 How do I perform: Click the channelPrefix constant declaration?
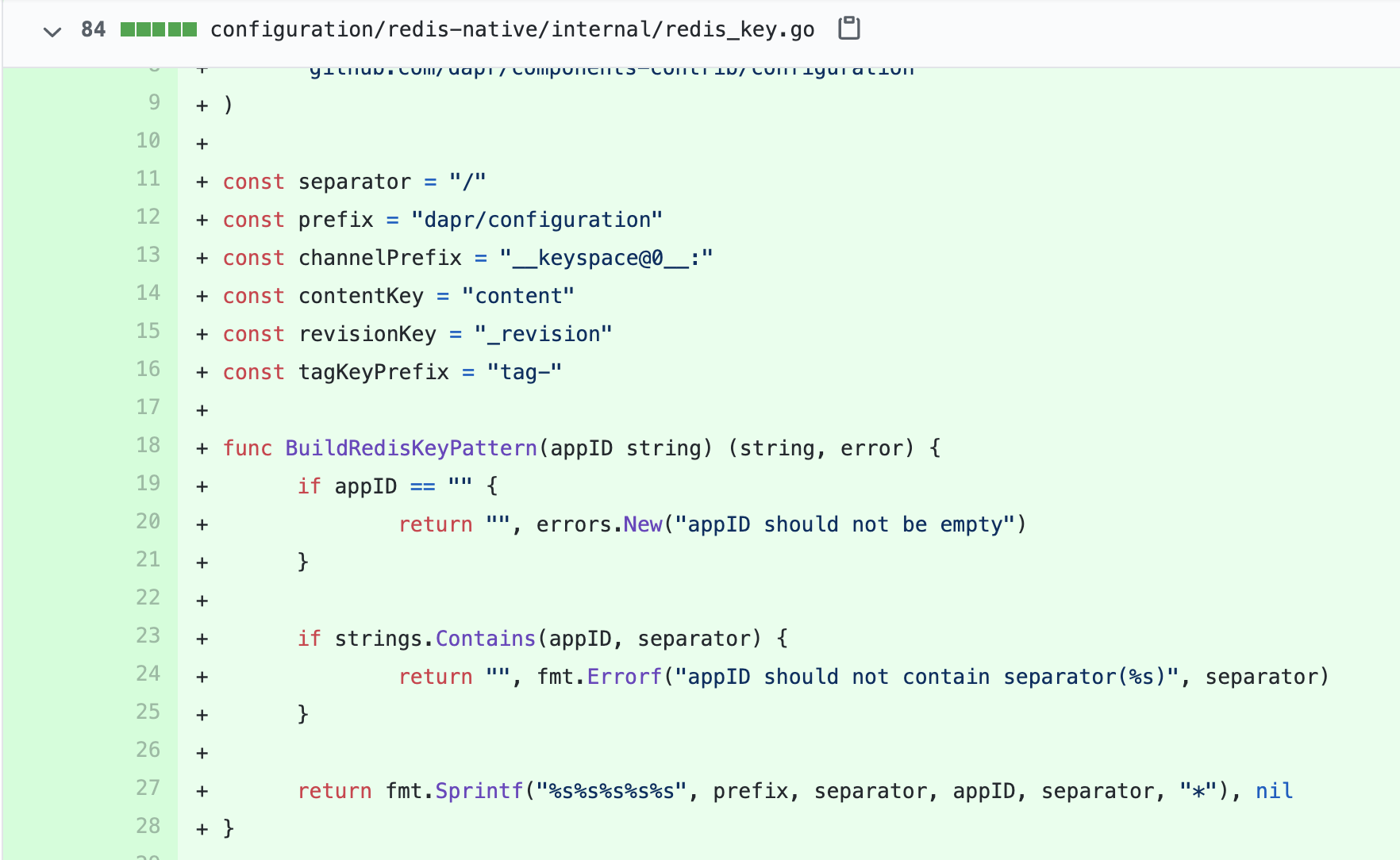click(x=379, y=257)
